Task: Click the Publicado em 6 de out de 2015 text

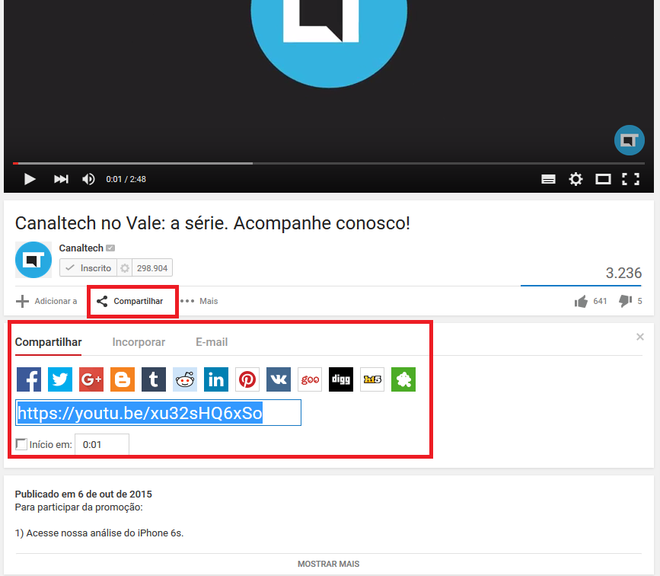Action: click(x=83, y=494)
